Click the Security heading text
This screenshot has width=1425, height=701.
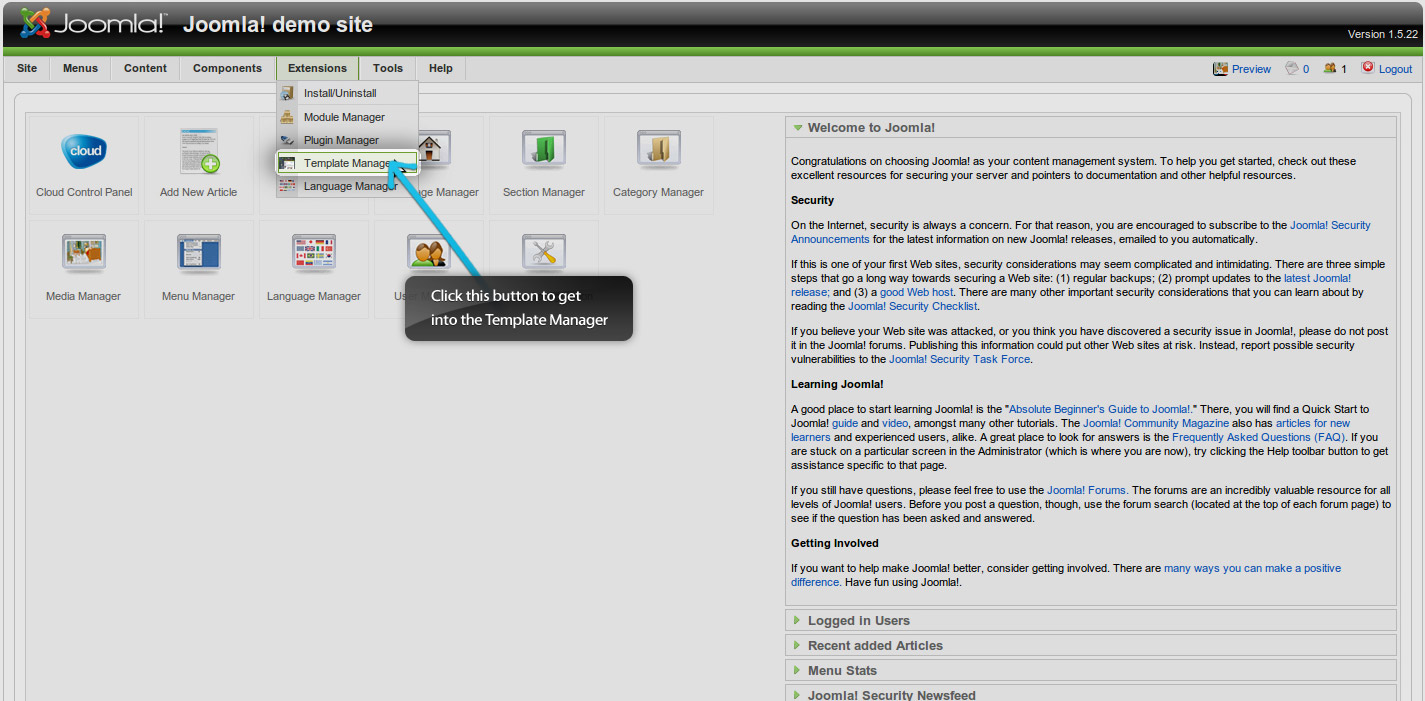(x=813, y=200)
